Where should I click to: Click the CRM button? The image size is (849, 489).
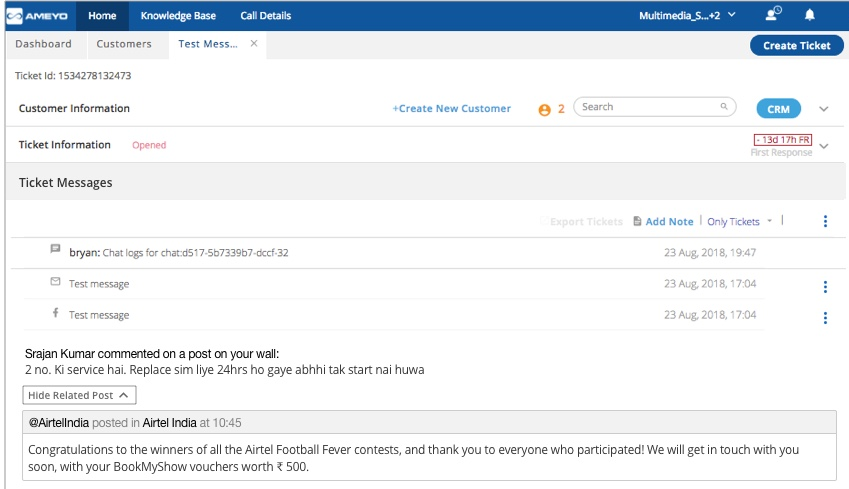[778, 109]
